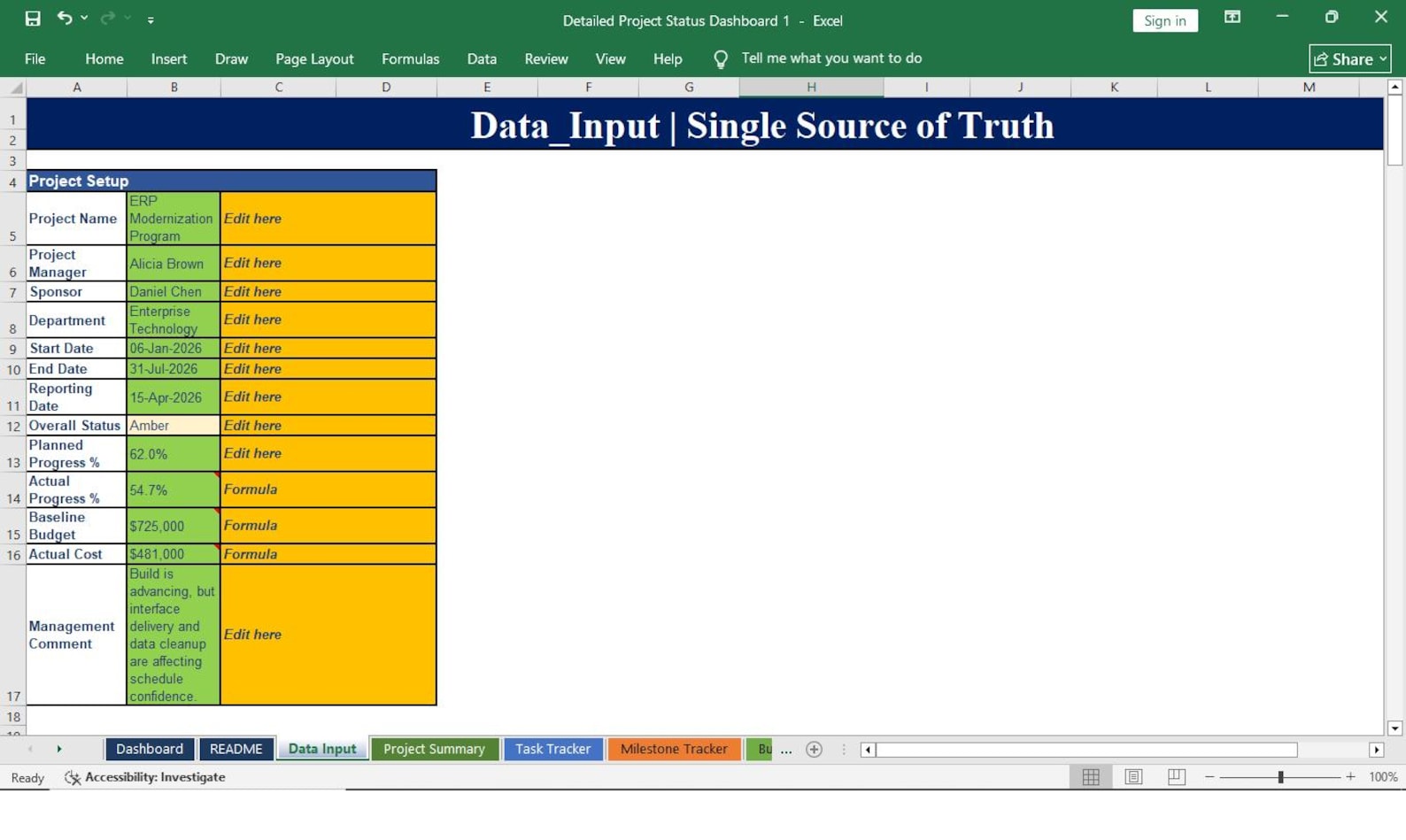Select the Amber overall status cell
The height and width of the screenshot is (840, 1406).
[174, 426]
